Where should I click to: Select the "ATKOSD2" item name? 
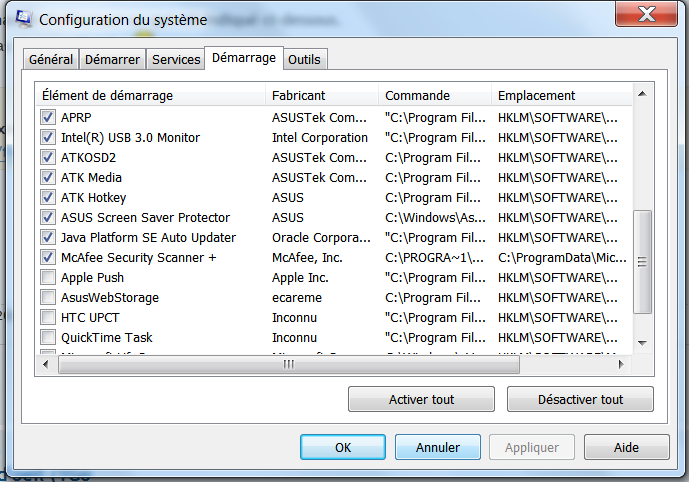[x=88, y=158]
